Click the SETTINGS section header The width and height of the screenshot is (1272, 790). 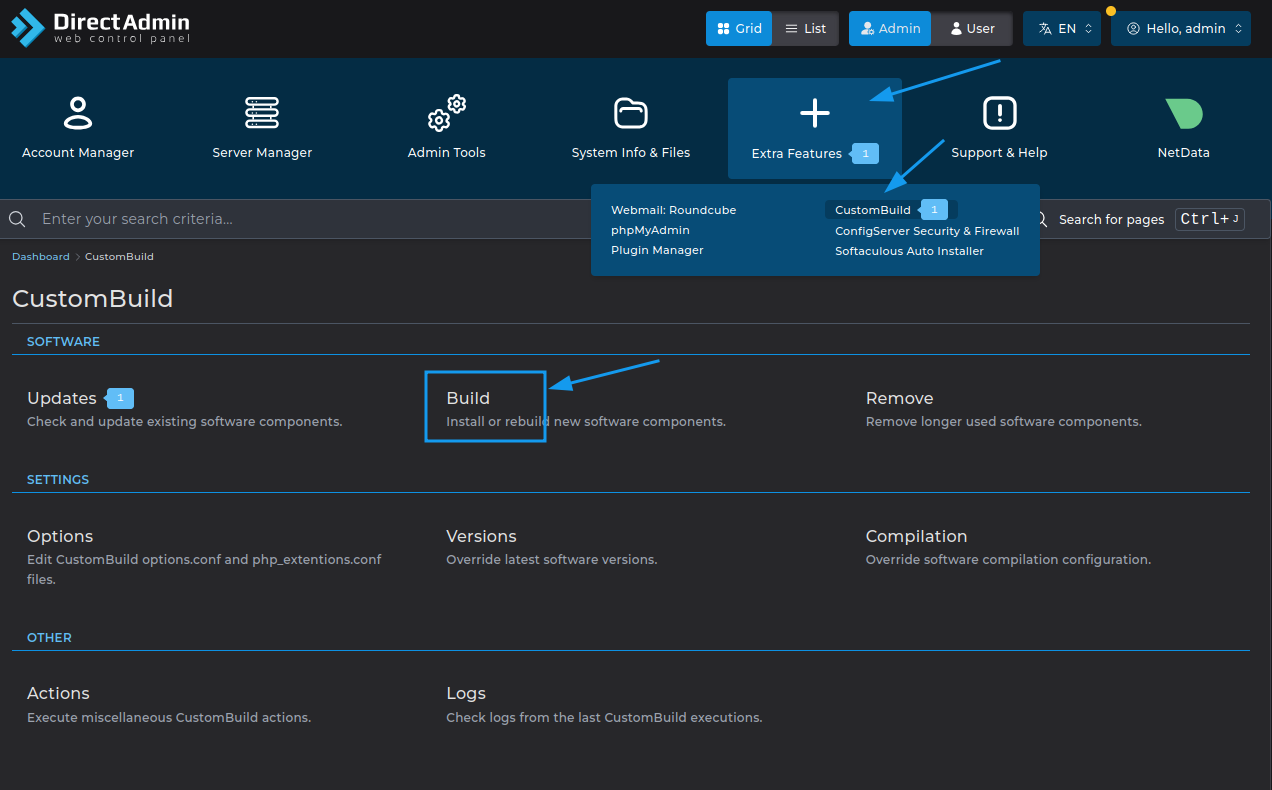(58, 480)
